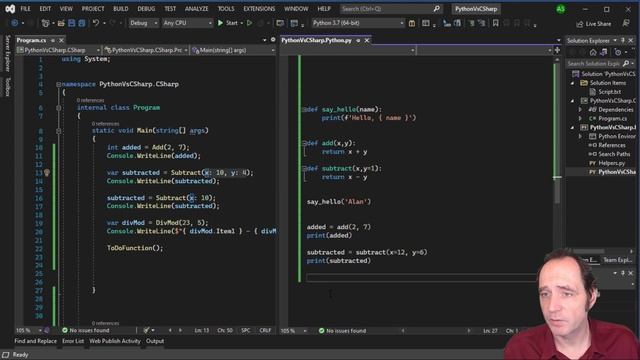Click the Visual Studio logo icon
Viewport: 640px width, 360px height.
pyautogui.click(x=10, y=9)
